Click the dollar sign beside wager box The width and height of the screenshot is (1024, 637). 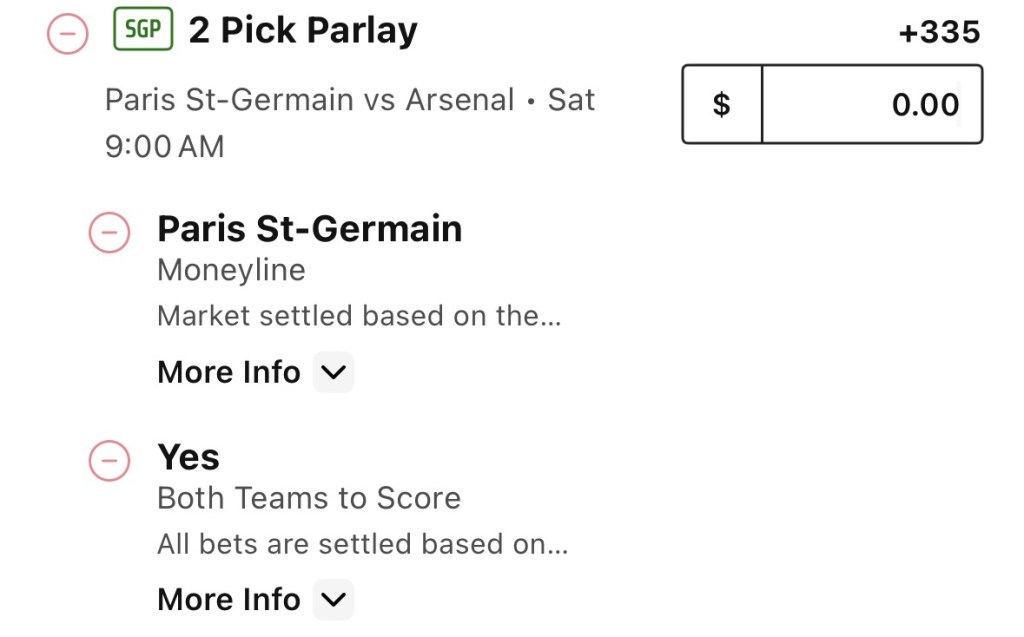[722, 105]
